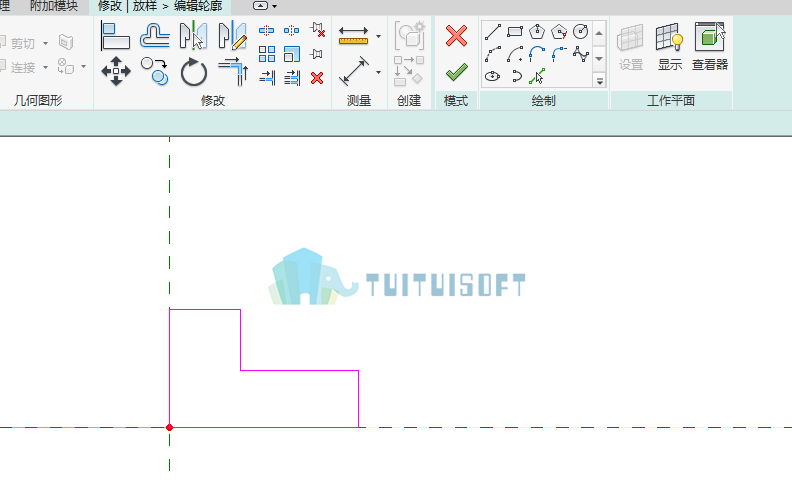The height and width of the screenshot is (483, 792).
Task: Select the Offset tool
Action: (155, 36)
